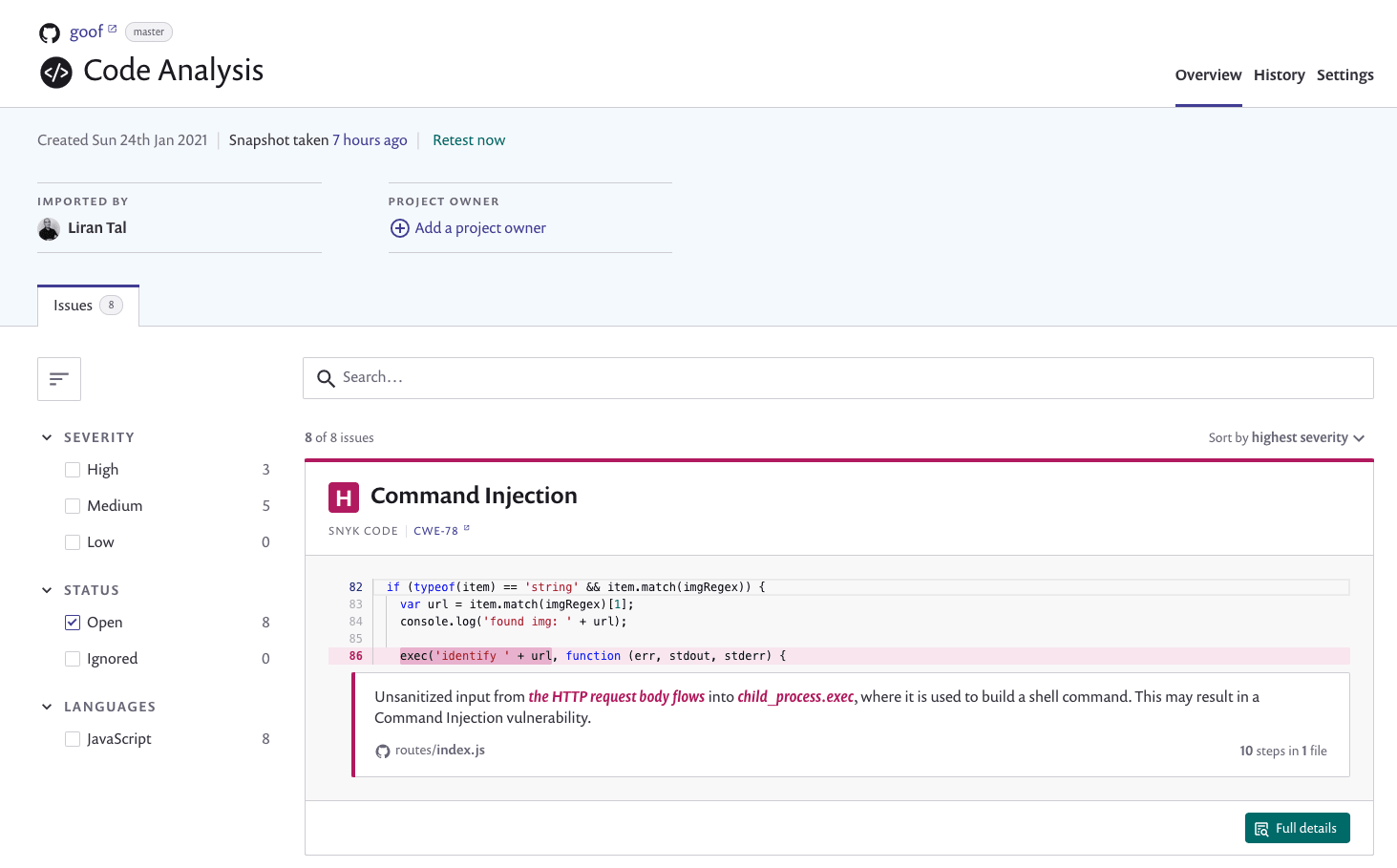Collapse the LANGUAGES filter section
1397x868 pixels.
(47, 706)
